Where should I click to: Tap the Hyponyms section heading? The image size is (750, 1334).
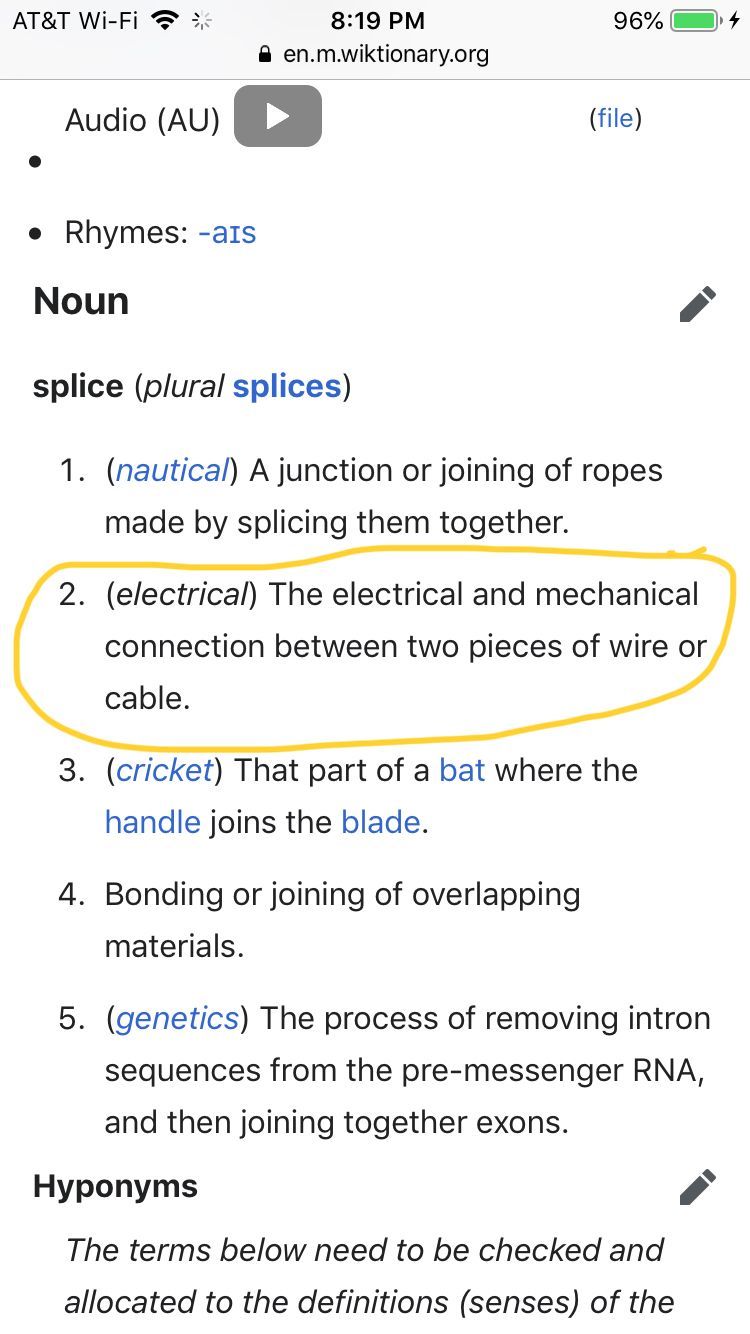[x=115, y=1187]
